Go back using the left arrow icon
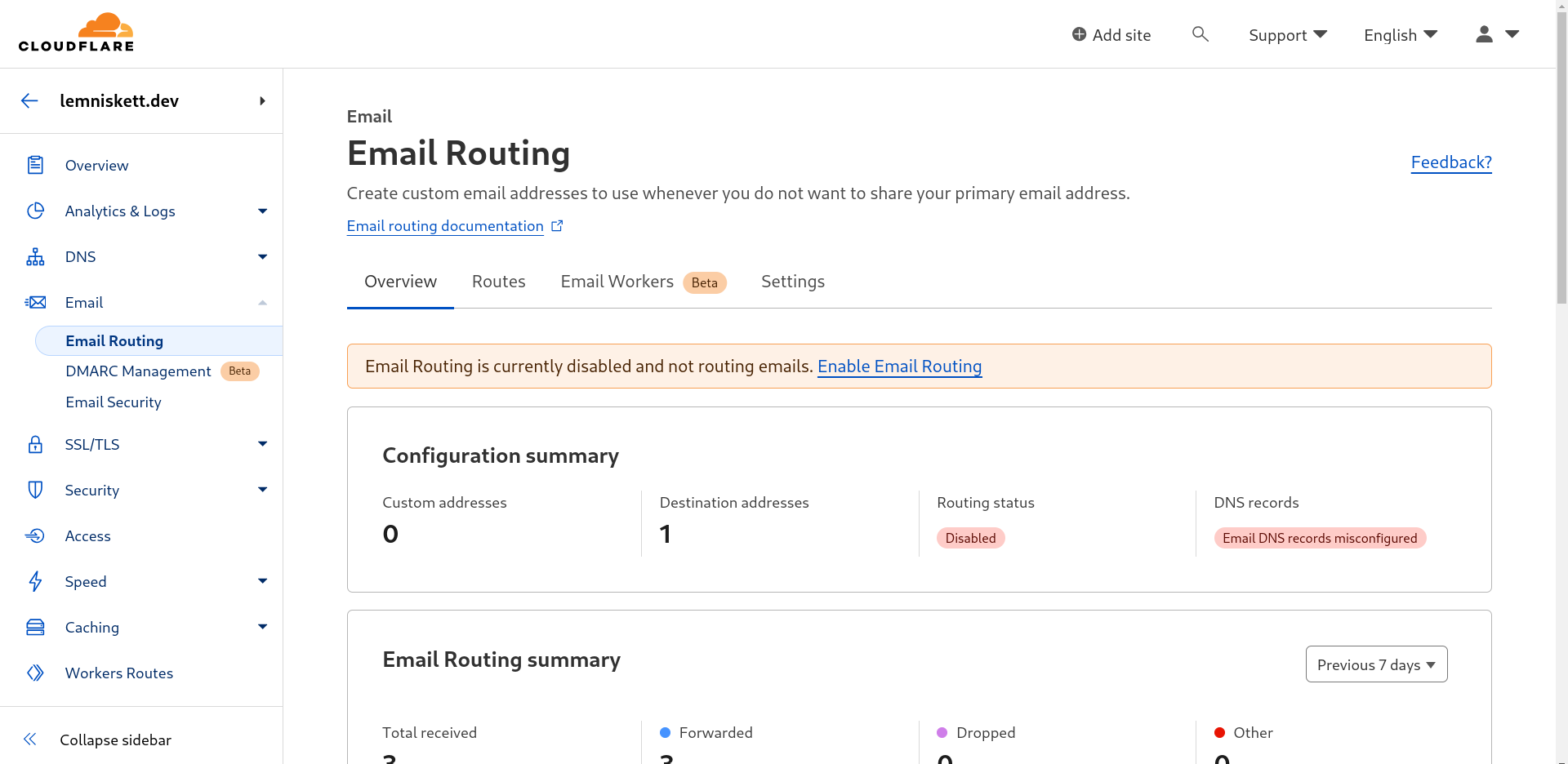This screenshot has width=1568, height=764. click(x=29, y=100)
